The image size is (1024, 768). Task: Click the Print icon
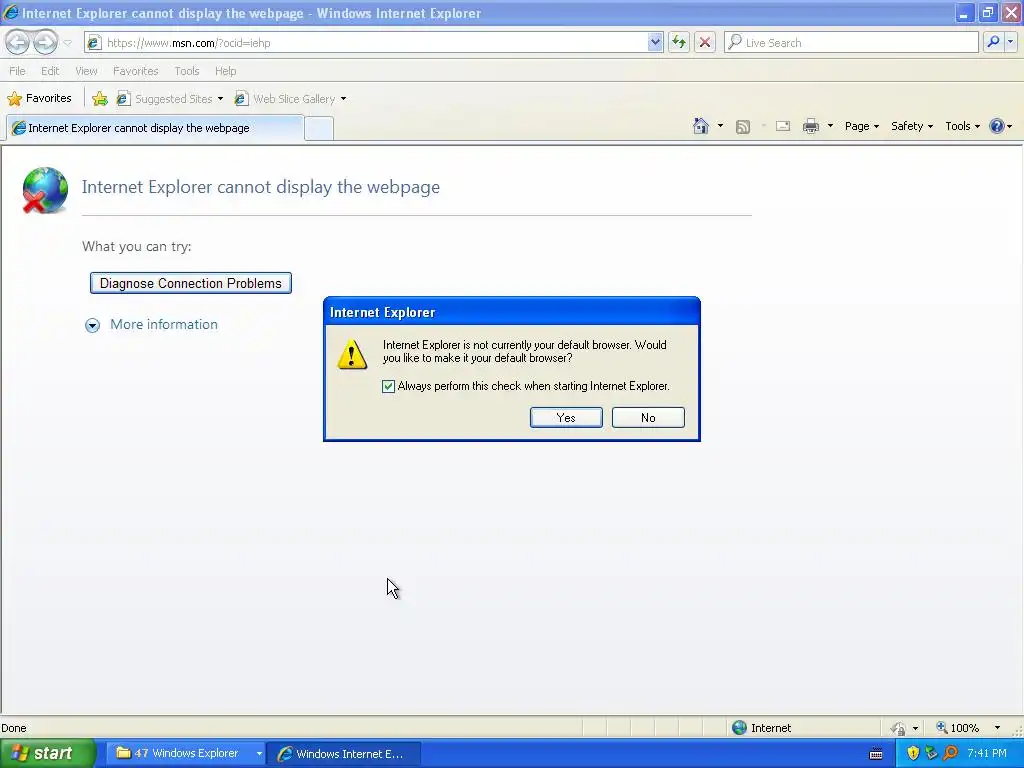tap(810, 126)
